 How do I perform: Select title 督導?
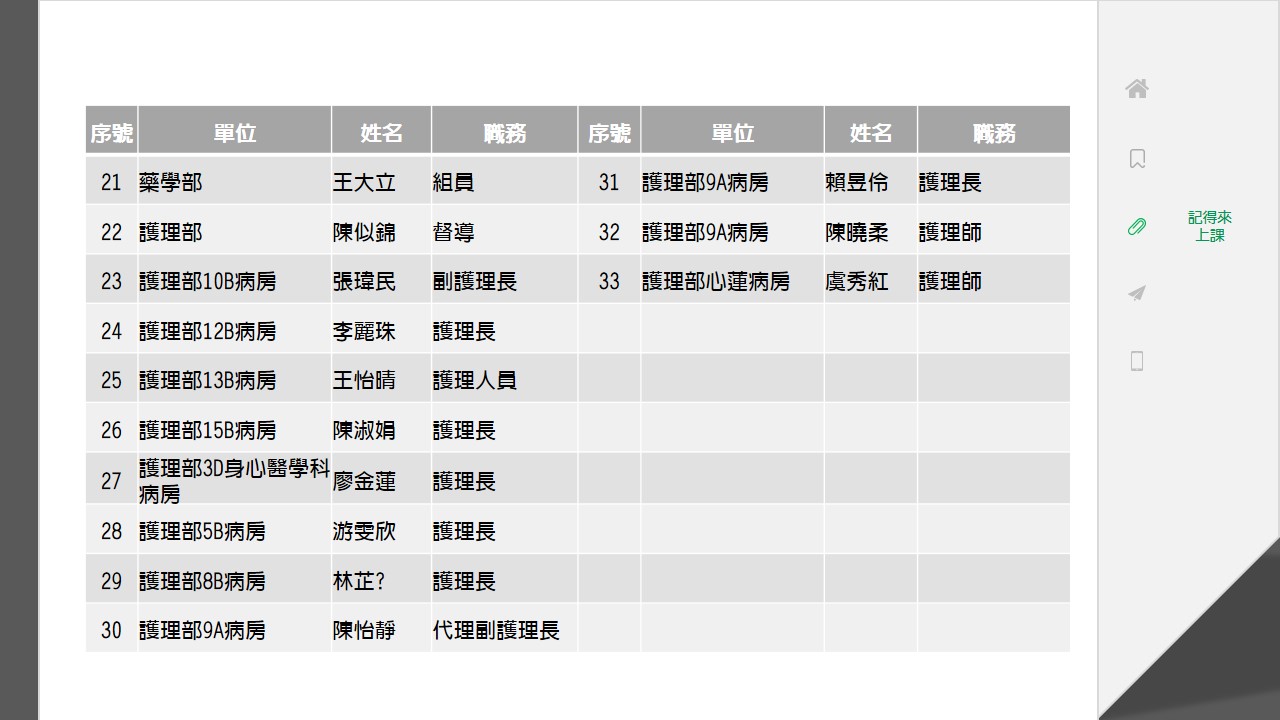pos(454,232)
